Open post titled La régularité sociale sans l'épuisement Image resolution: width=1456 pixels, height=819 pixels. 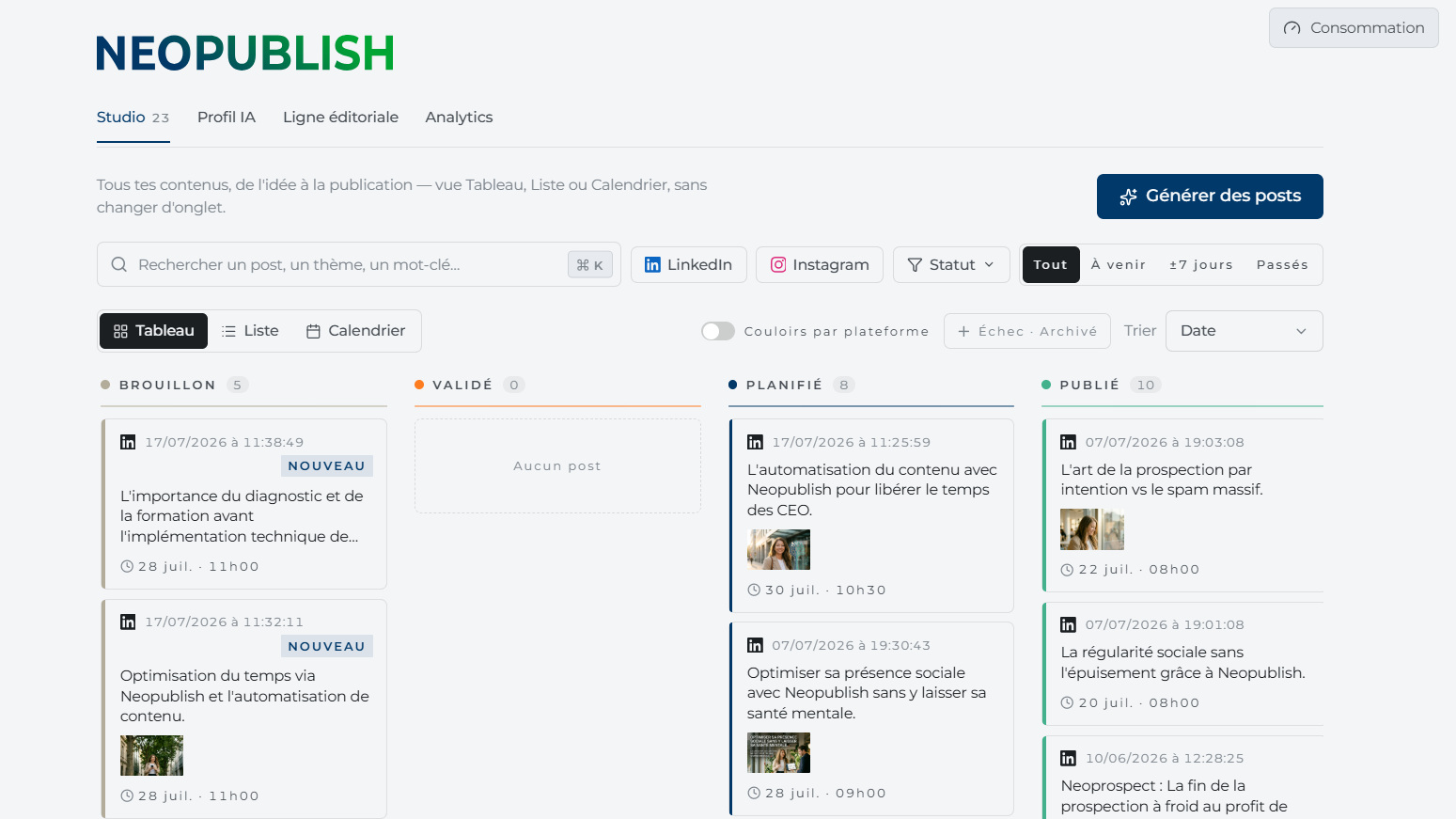(x=1182, y=663)
